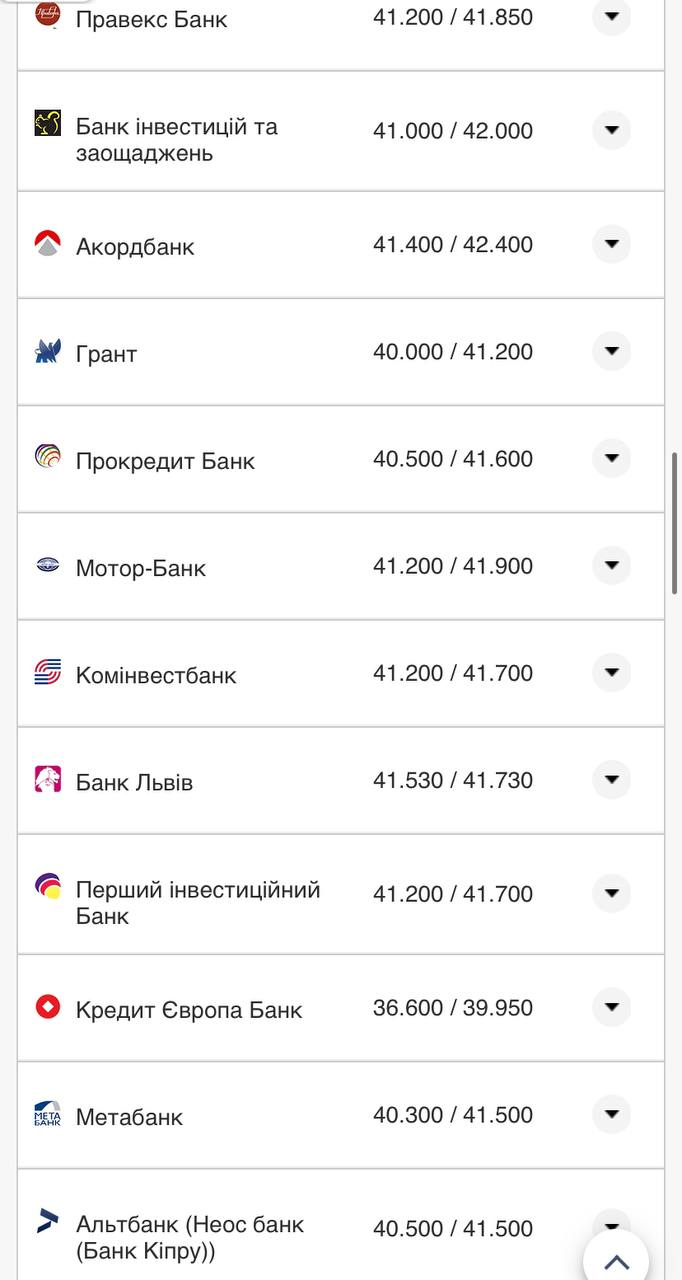682x1280 pixels.
Task: Select the Мотор-Банк rate 41.200 / 41.900
Action: pyautogui.click(x=452, y=566)
